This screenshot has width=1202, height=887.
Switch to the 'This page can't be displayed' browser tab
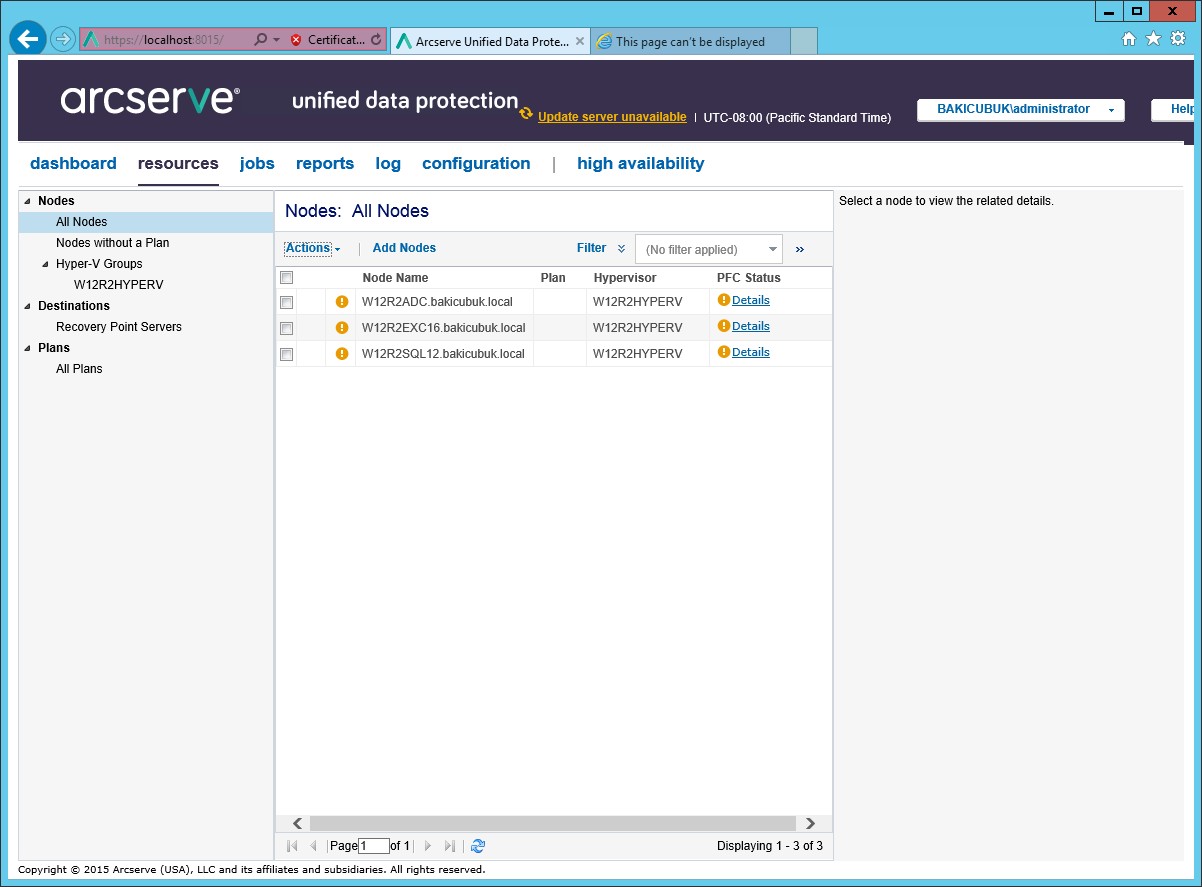690,41
